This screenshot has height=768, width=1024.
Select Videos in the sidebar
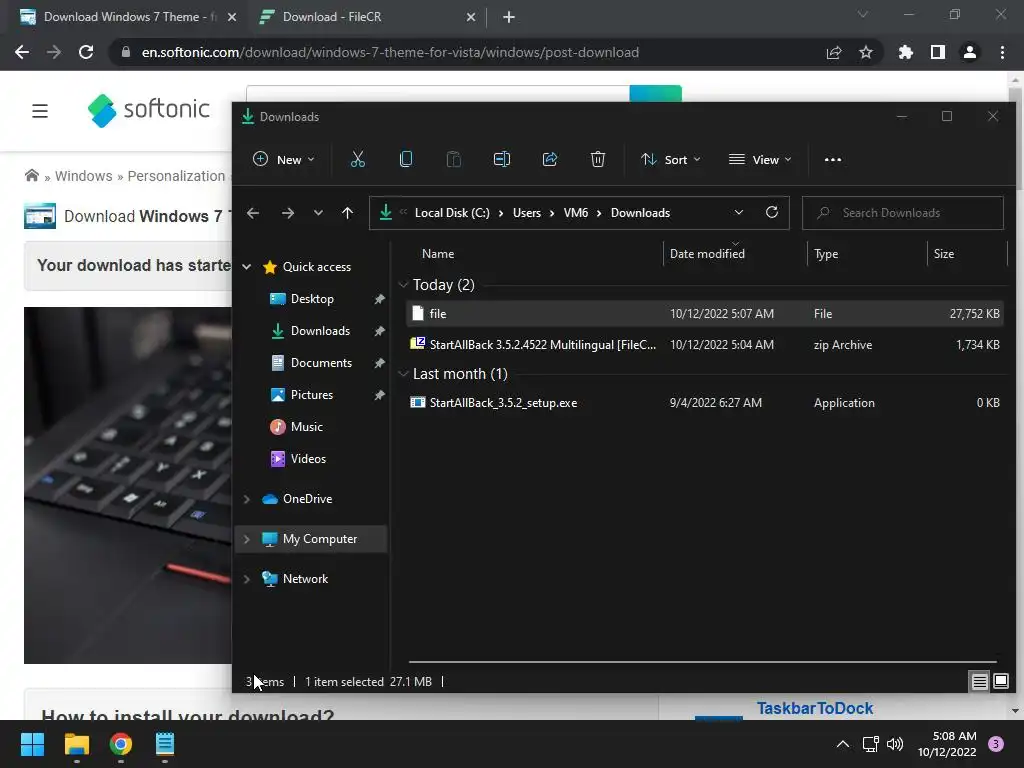coord(308,458)
